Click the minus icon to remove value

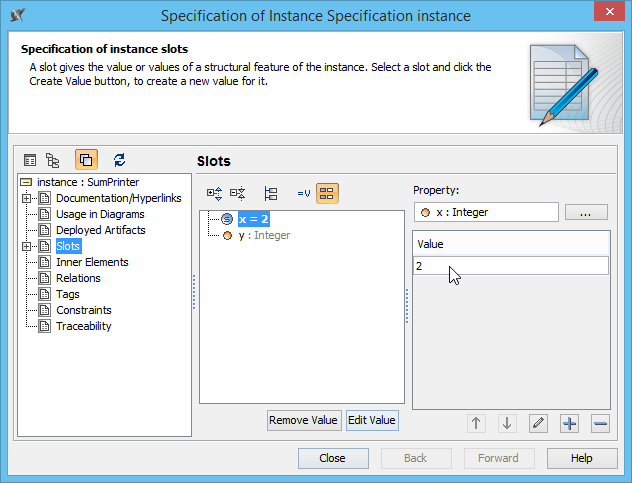pos(600,423)
